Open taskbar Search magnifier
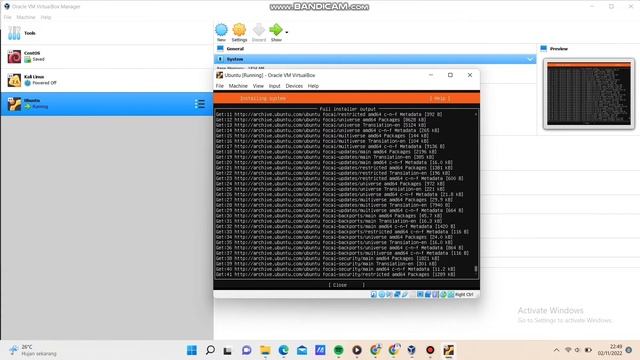The image size is (640, 360). [x=210, y=350]
